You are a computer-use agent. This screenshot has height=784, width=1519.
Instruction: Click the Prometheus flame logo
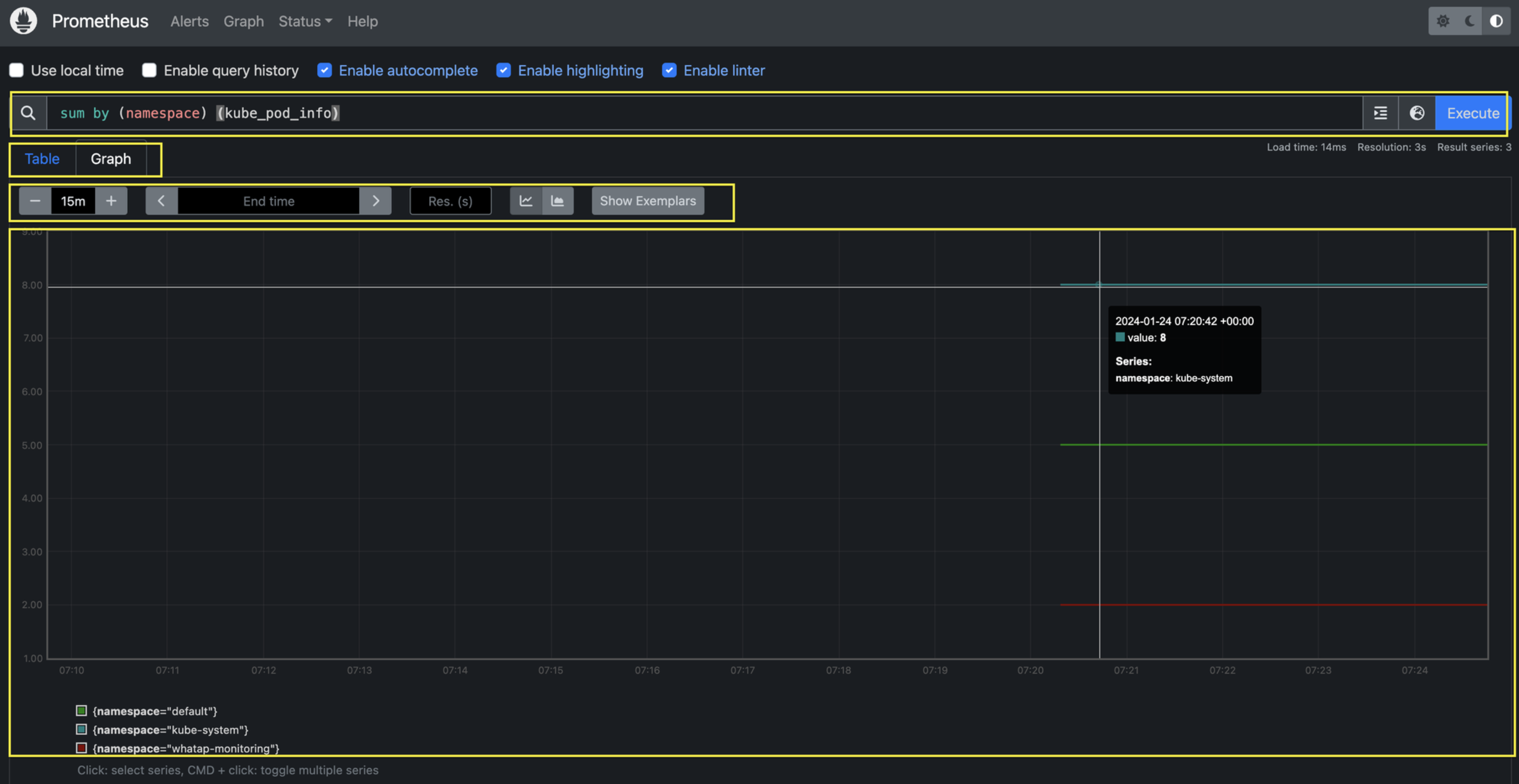point(24,21)
